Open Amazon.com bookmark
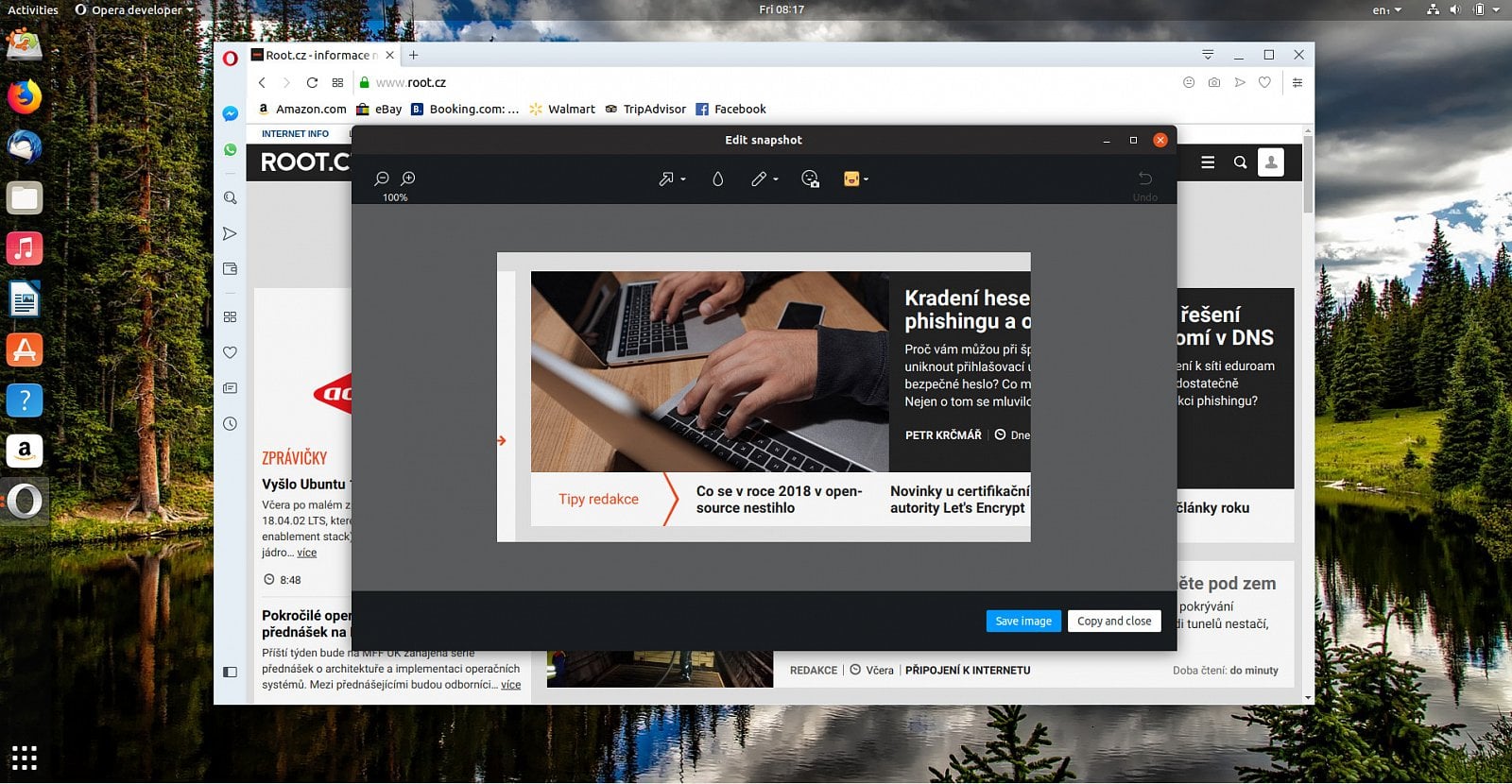The width and height of the screenshot is (1512, 784). click(302, 110)
